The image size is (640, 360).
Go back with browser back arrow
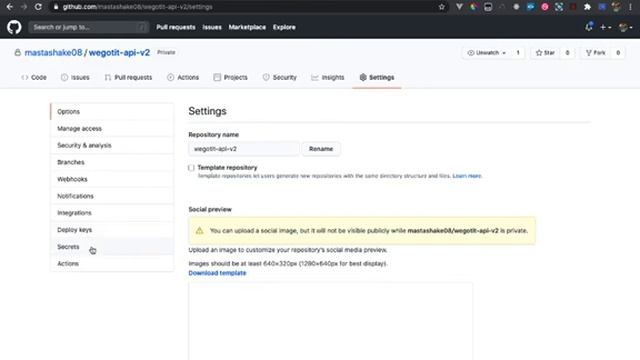[x=9, y=7]
